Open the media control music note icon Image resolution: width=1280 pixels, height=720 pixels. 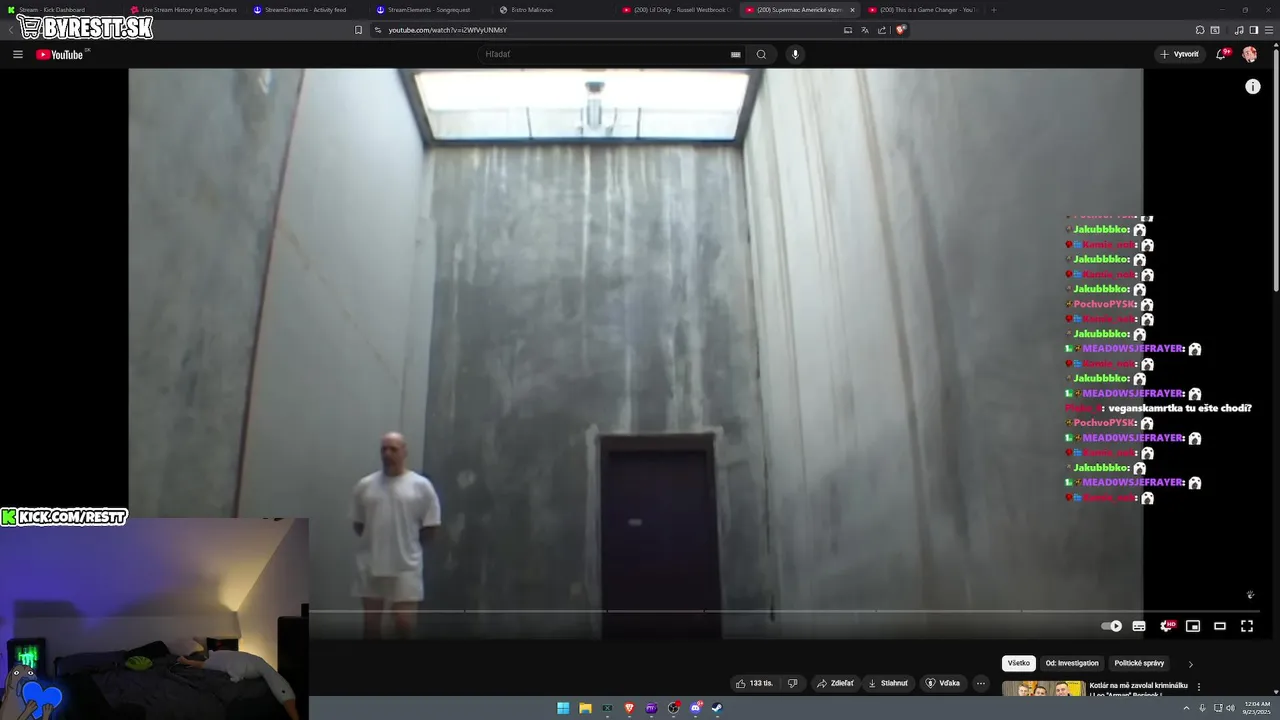[1239, 30]
